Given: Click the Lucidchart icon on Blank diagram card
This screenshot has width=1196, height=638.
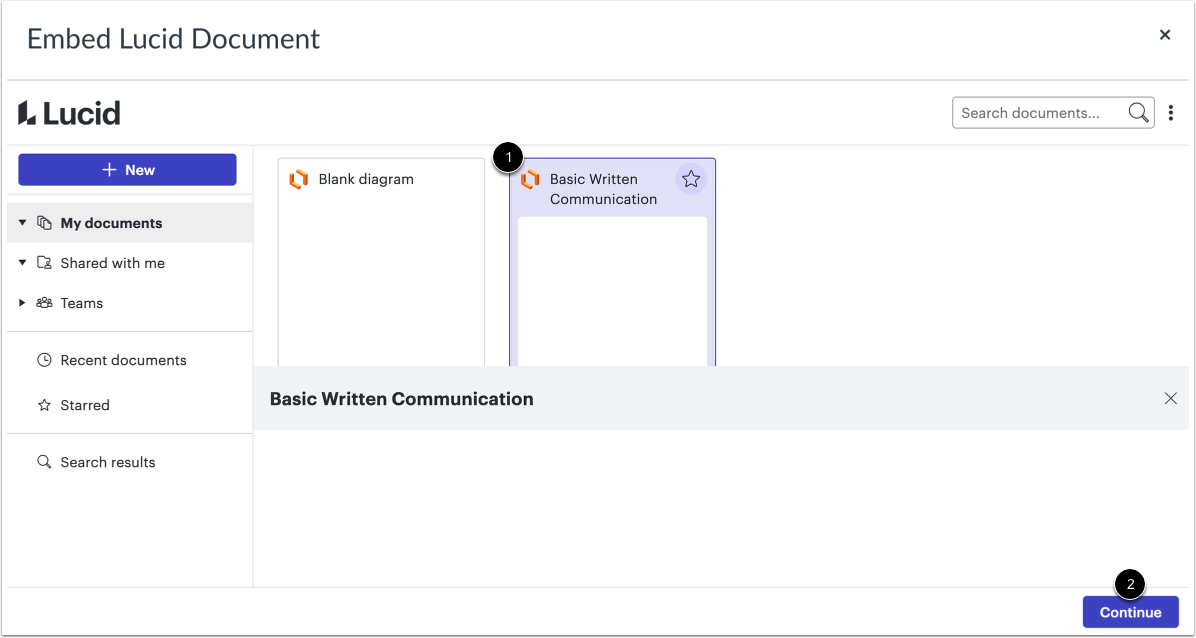Looking at the screenshot, I should (299, 178).
